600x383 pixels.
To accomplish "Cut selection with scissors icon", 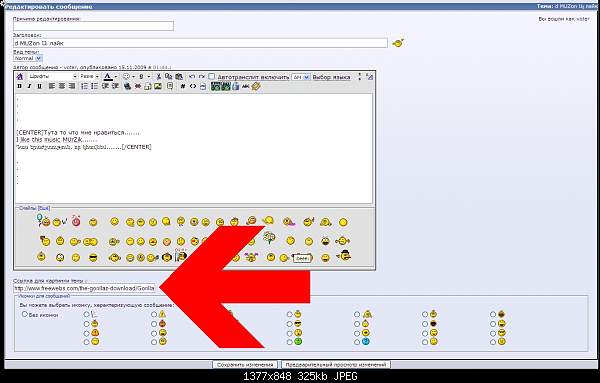I will tap(158, 77).
